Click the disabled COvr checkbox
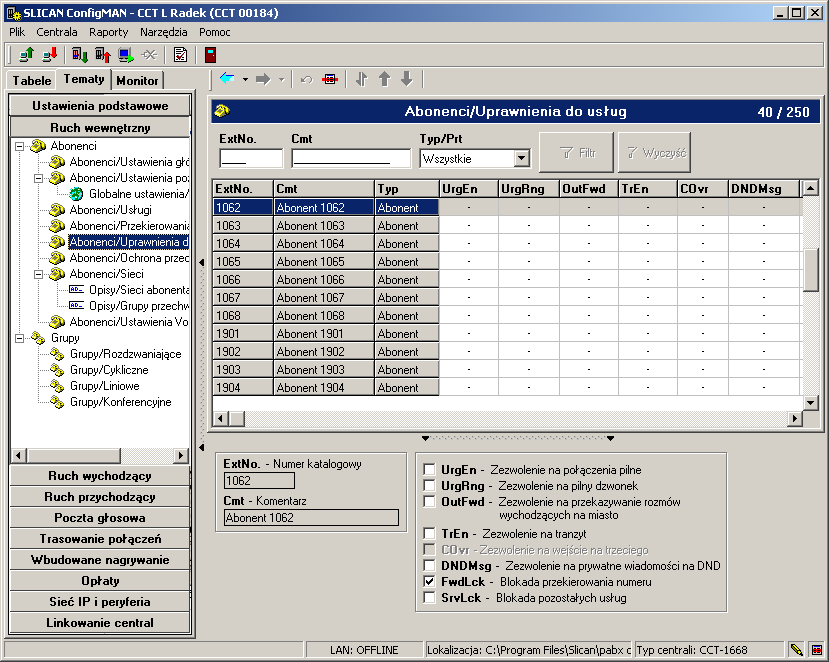The height and width of the screenshot is (662, 829). (429, 549)
